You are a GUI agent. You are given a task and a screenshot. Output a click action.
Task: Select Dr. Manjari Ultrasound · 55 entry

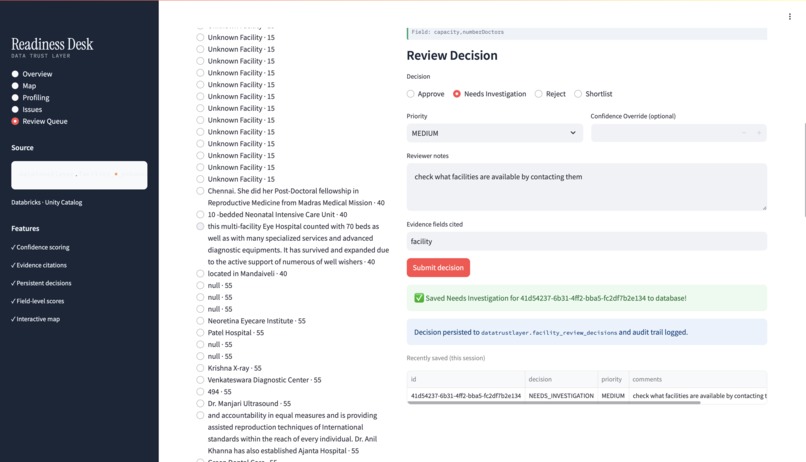(244, 403)
